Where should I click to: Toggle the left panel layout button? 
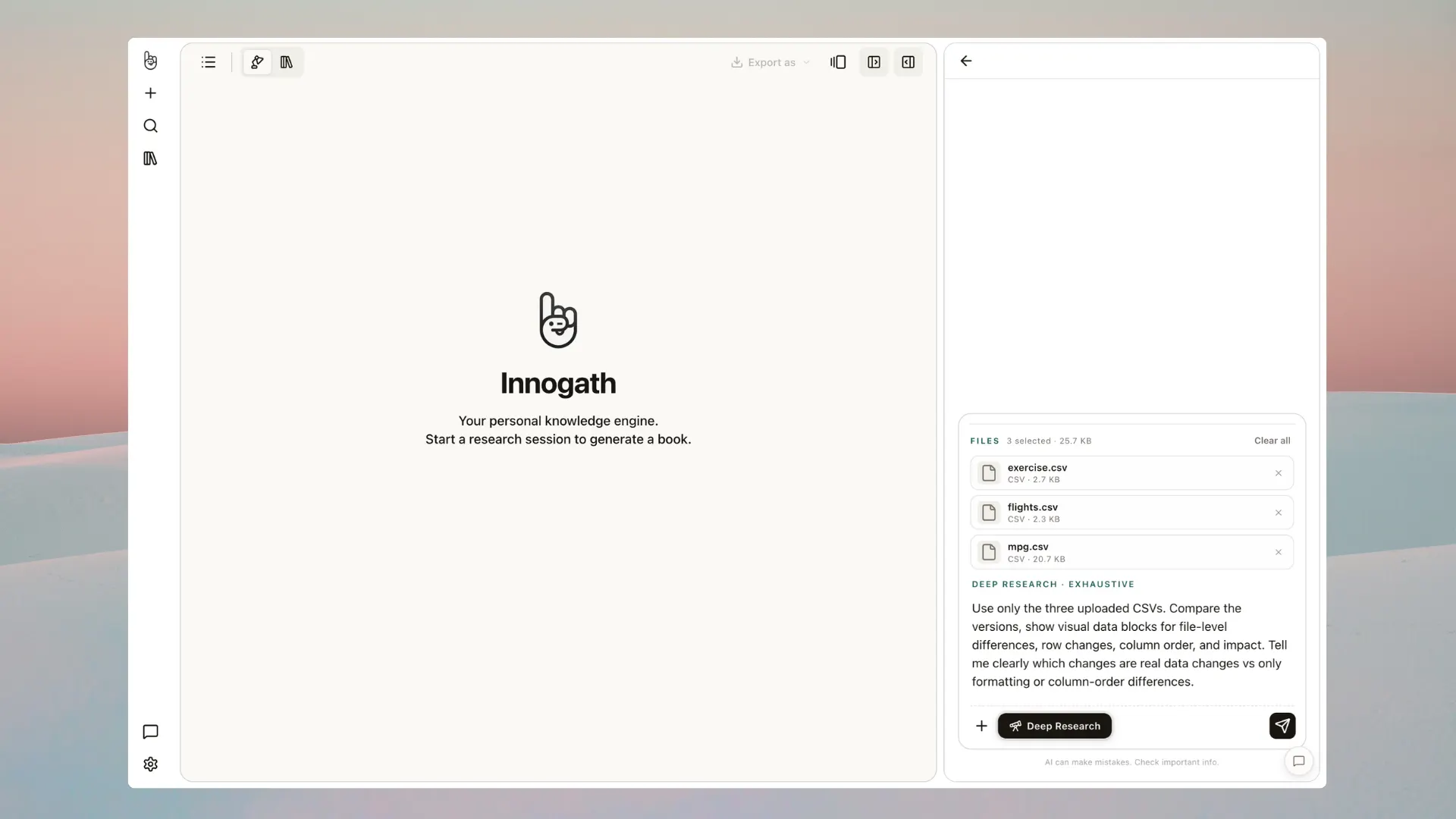[x=874, y=62]
